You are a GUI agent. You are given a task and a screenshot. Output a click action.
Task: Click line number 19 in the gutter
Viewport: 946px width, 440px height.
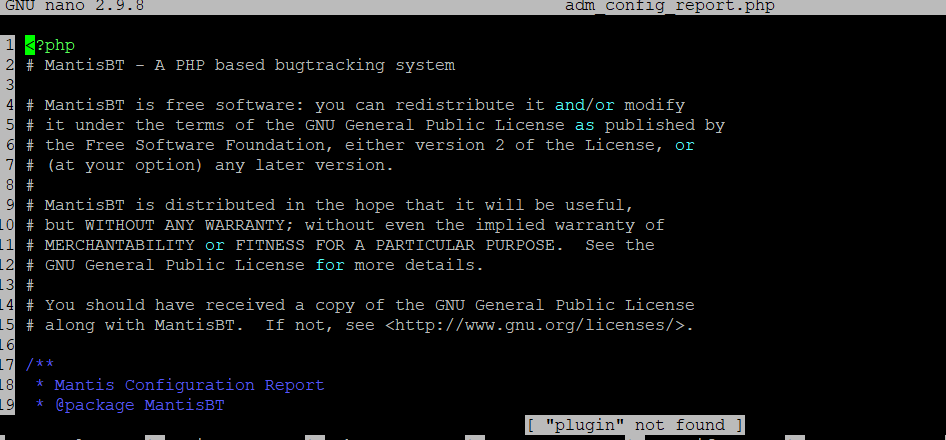(x=9, y=405)
